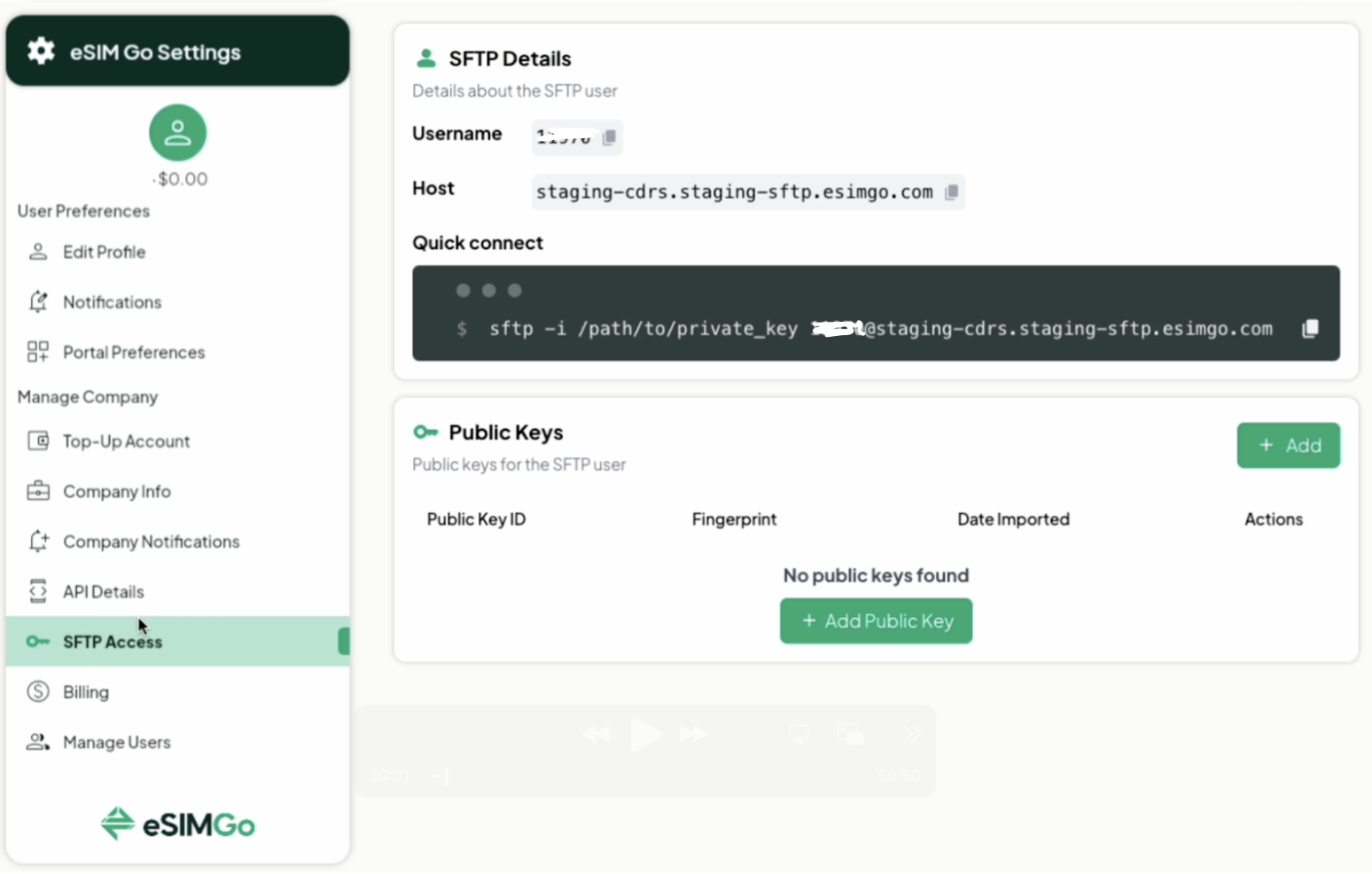Click the Portal Preferences grid icon

coord(38,352)
